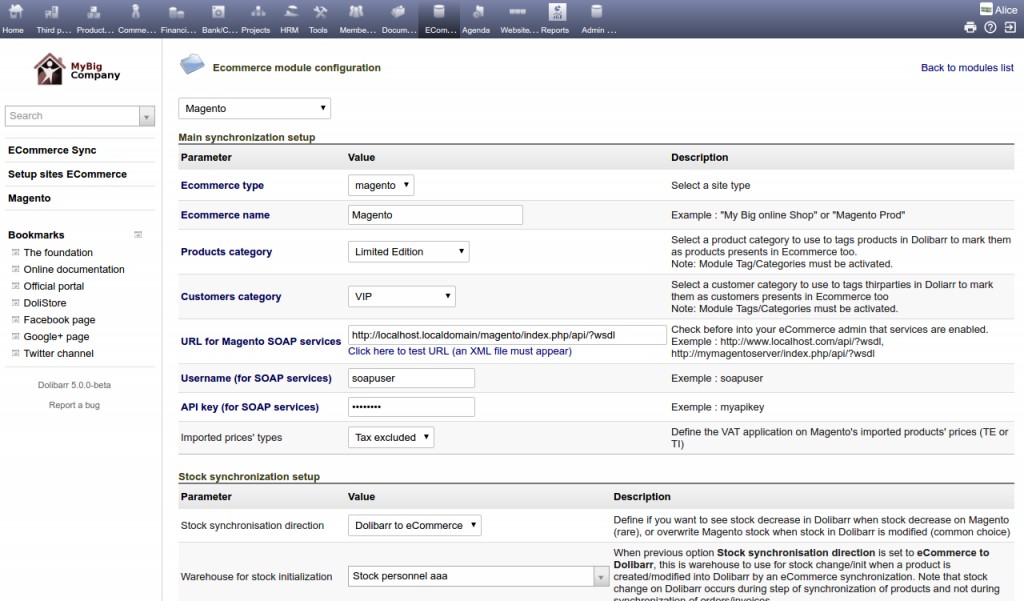Open the Home module icon

click(13, 18)
